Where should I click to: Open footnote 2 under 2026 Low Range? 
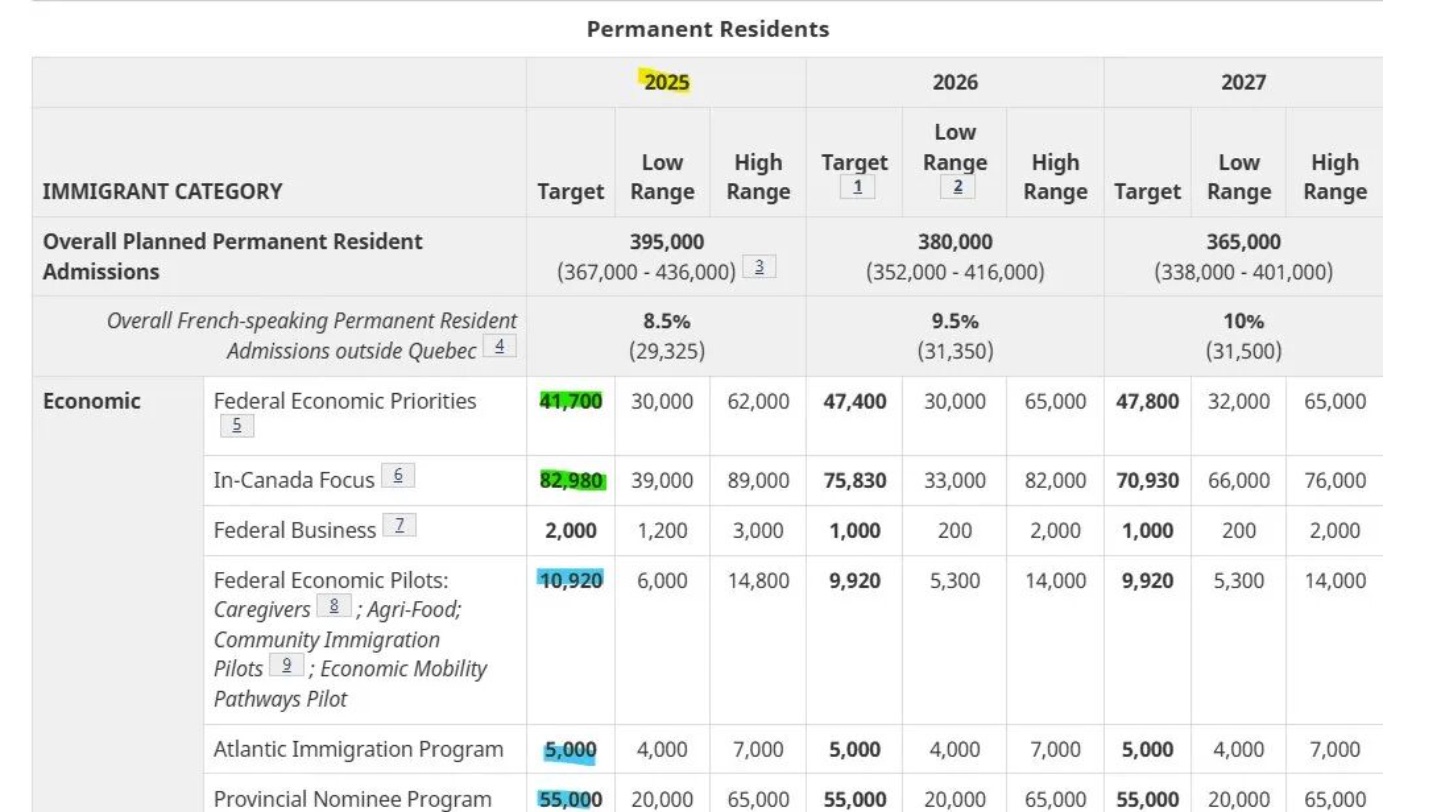point(957,187)
